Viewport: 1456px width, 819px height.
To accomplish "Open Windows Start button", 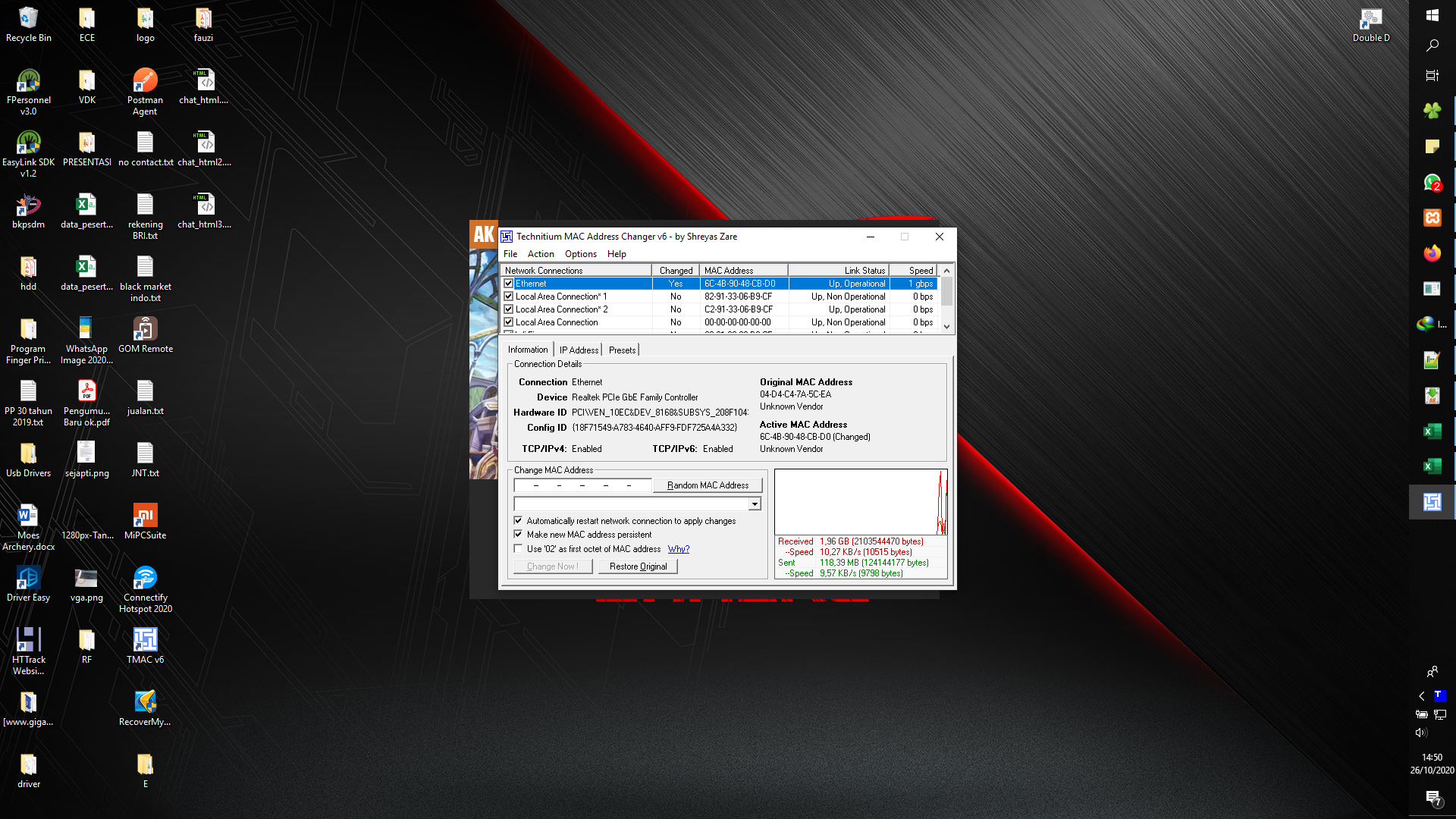I will pos(1432,15).
